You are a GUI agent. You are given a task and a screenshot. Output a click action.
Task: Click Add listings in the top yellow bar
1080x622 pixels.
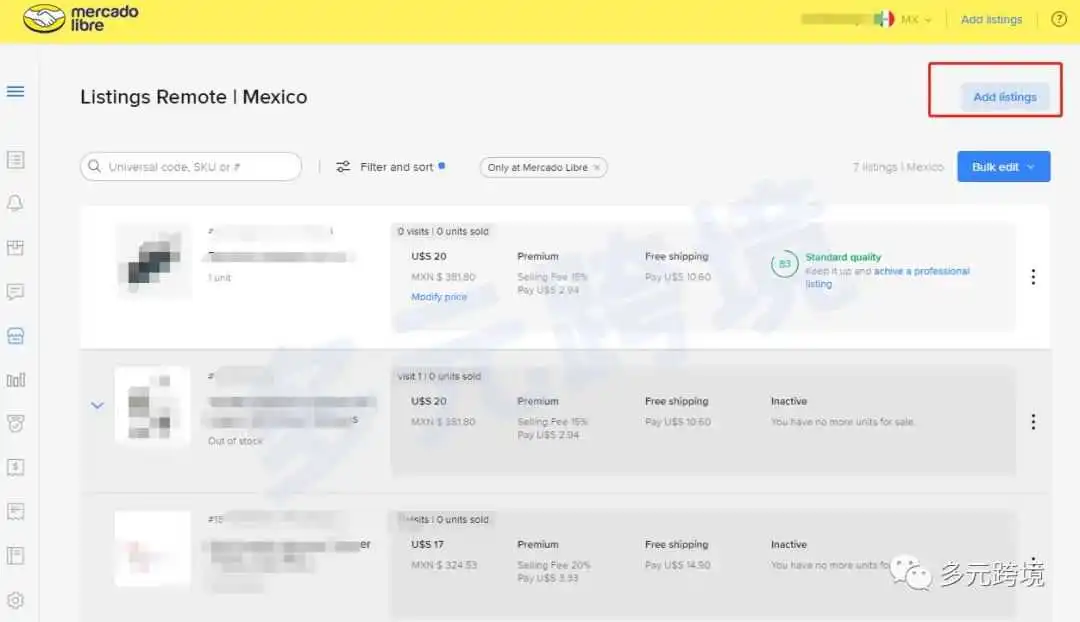991,19
